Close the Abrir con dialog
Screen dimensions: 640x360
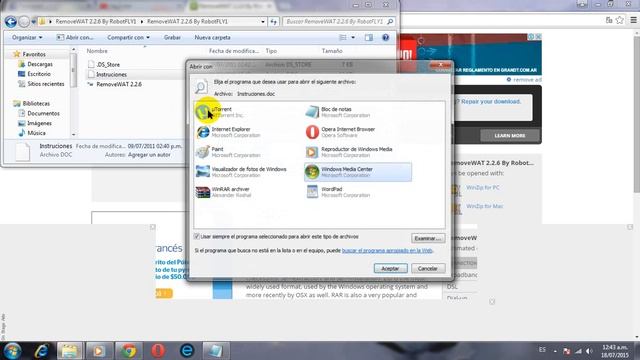click(440, 65)
